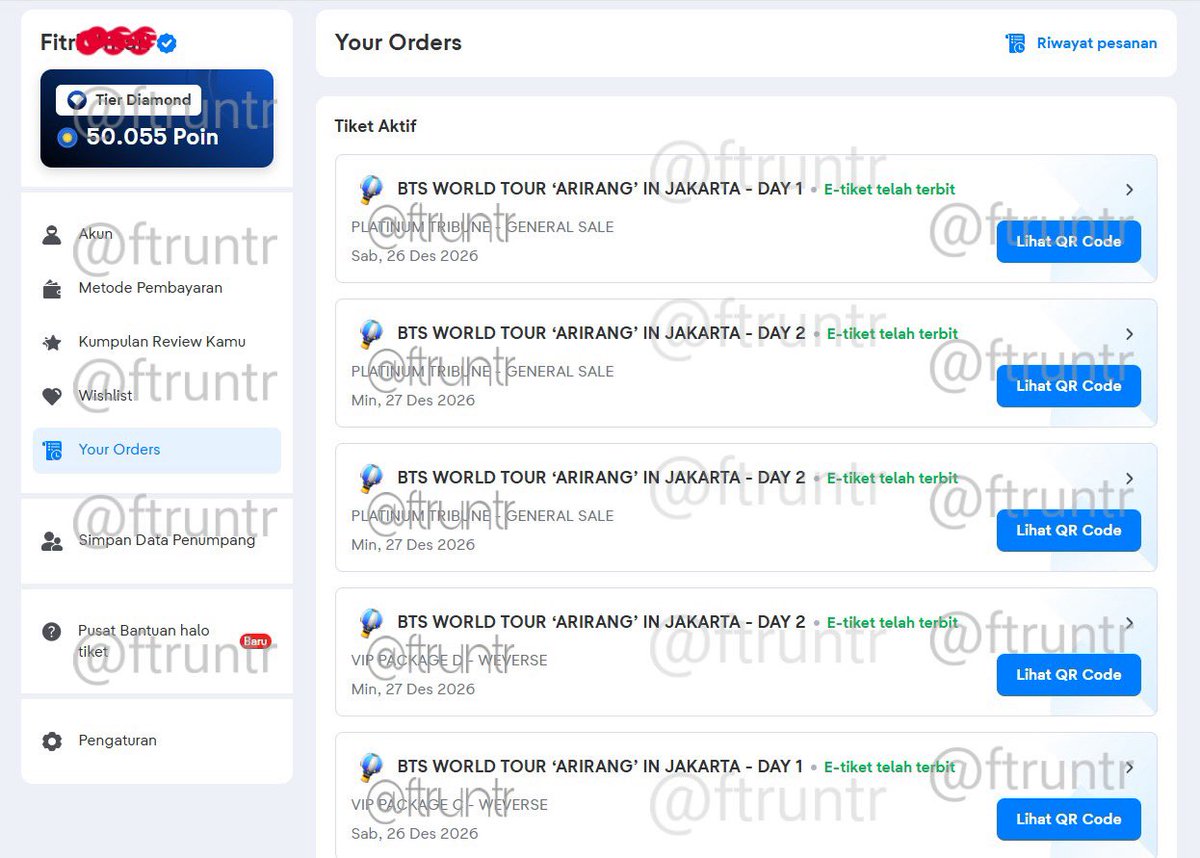The width and height of the screenshot is (1200, 858).
Task: Click the balloon icon on VIP Package C ticket
Action: pos(371,767)
